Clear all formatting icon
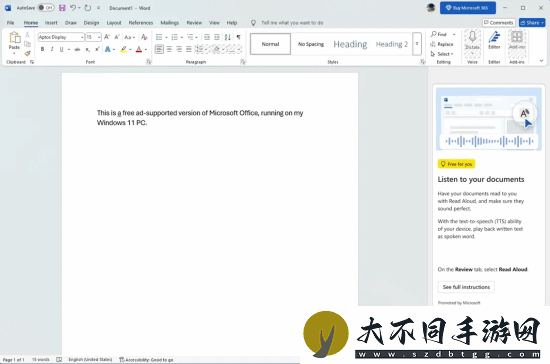Image resolution: width=550 pixels, height=364 pixels. tap(144, 37)
